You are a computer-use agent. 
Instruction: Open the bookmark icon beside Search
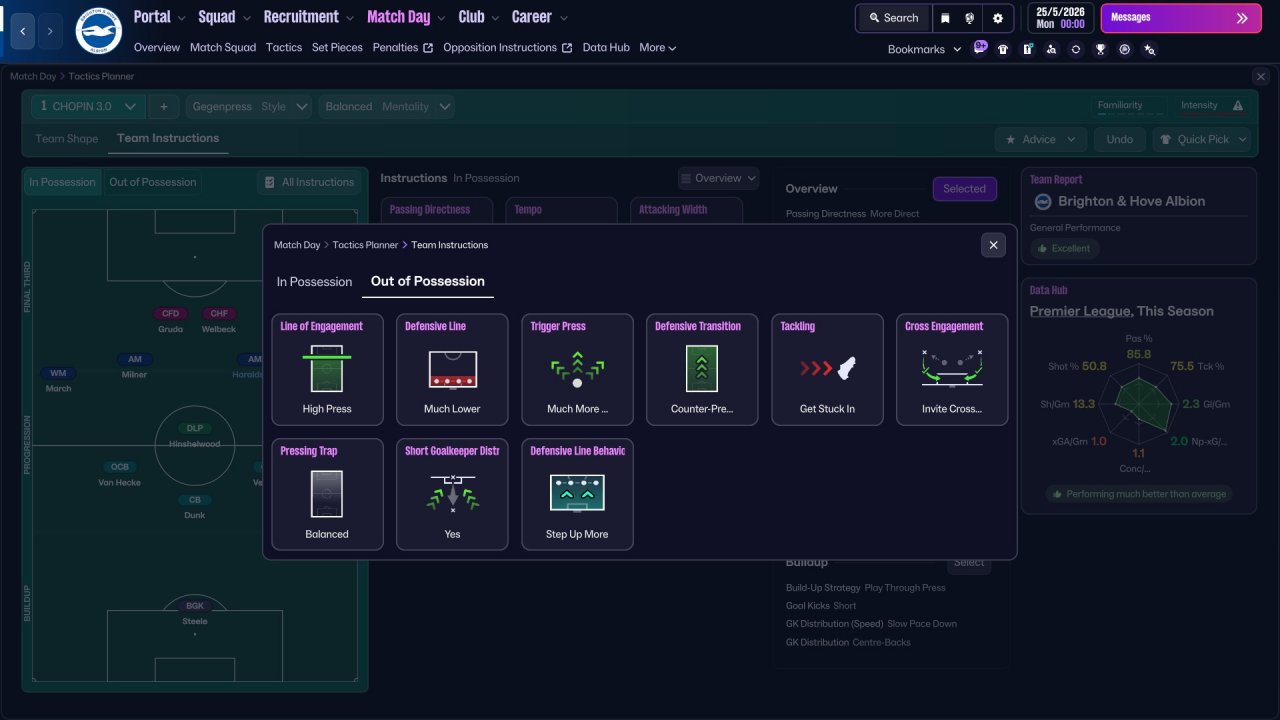[x=945, y=18]
